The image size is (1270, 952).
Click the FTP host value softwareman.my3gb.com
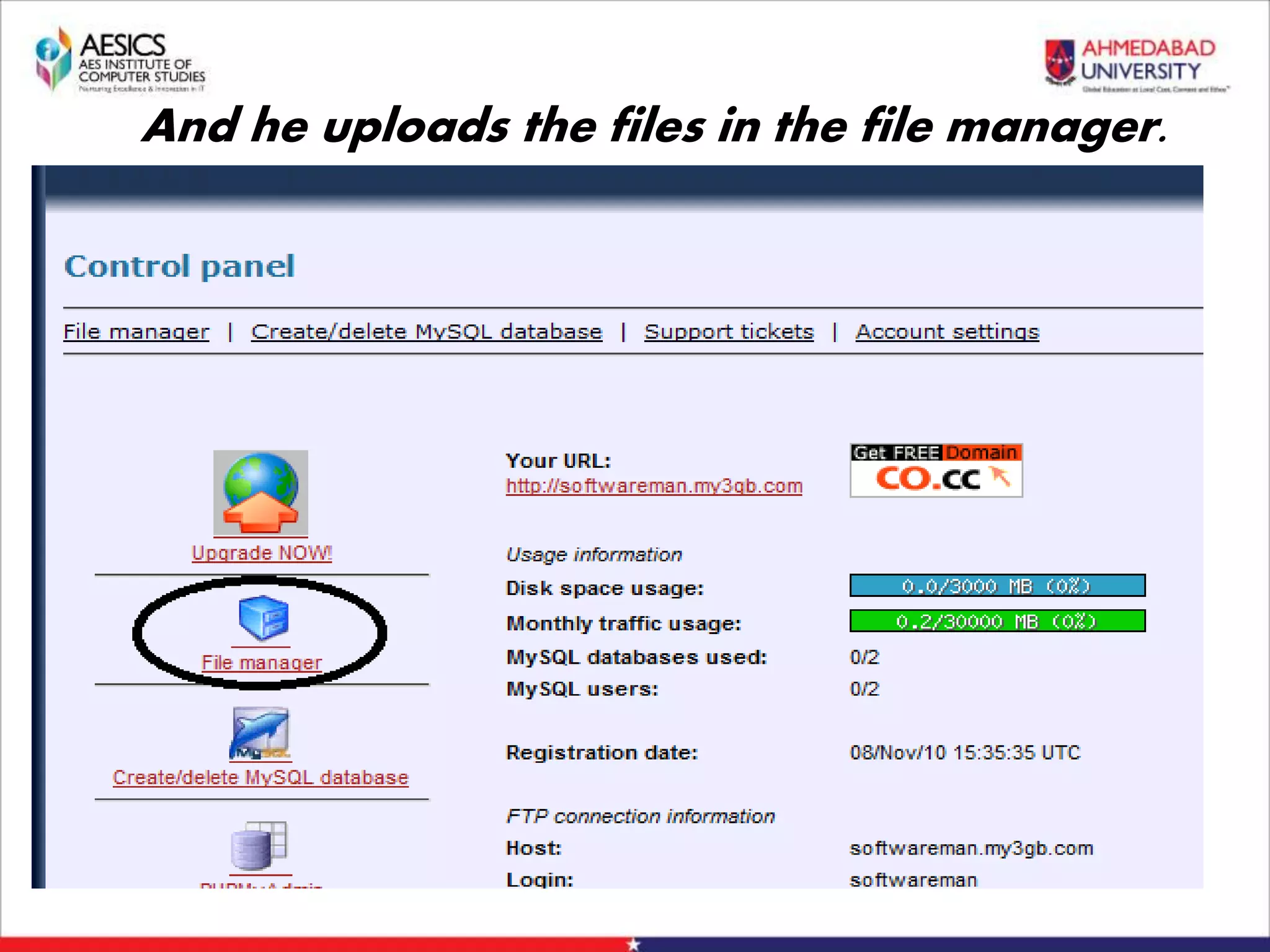(971, 848)
